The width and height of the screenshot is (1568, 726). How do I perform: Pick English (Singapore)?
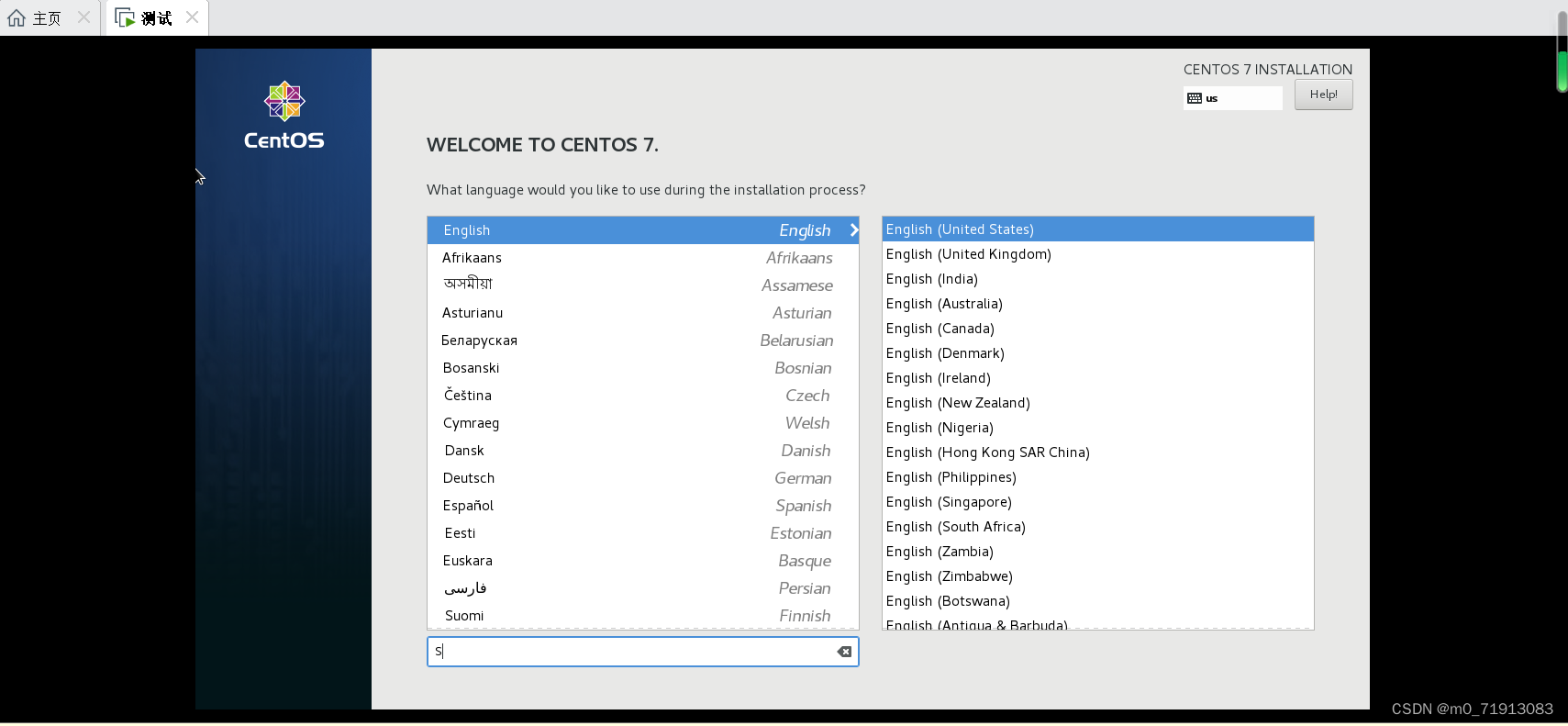point(1098,502)
